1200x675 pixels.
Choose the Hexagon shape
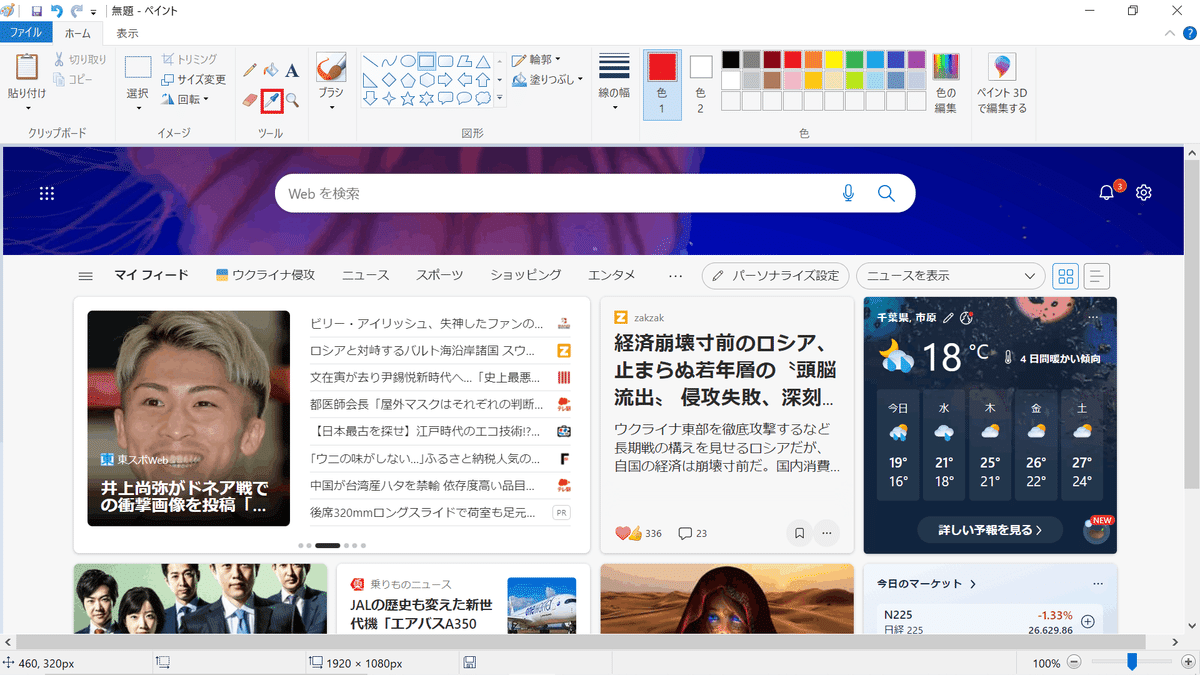pyautogui.click(x=426, y=79)
